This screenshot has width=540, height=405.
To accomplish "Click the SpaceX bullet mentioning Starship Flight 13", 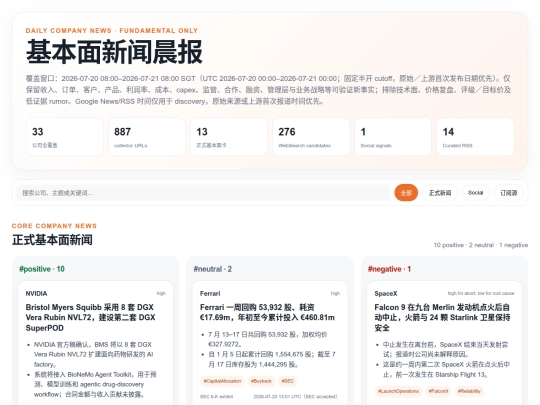I will click(x=446, y=369).
